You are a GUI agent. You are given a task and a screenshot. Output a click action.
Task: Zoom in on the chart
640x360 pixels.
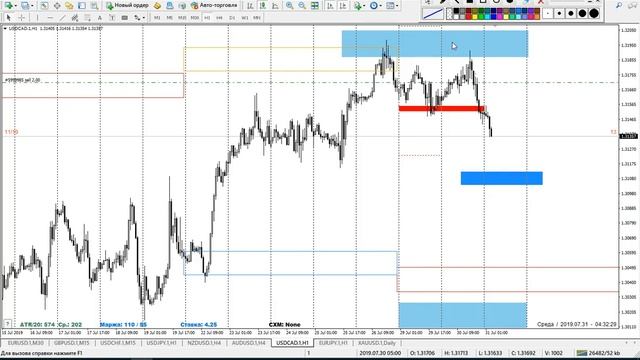(x=289, y=6)
